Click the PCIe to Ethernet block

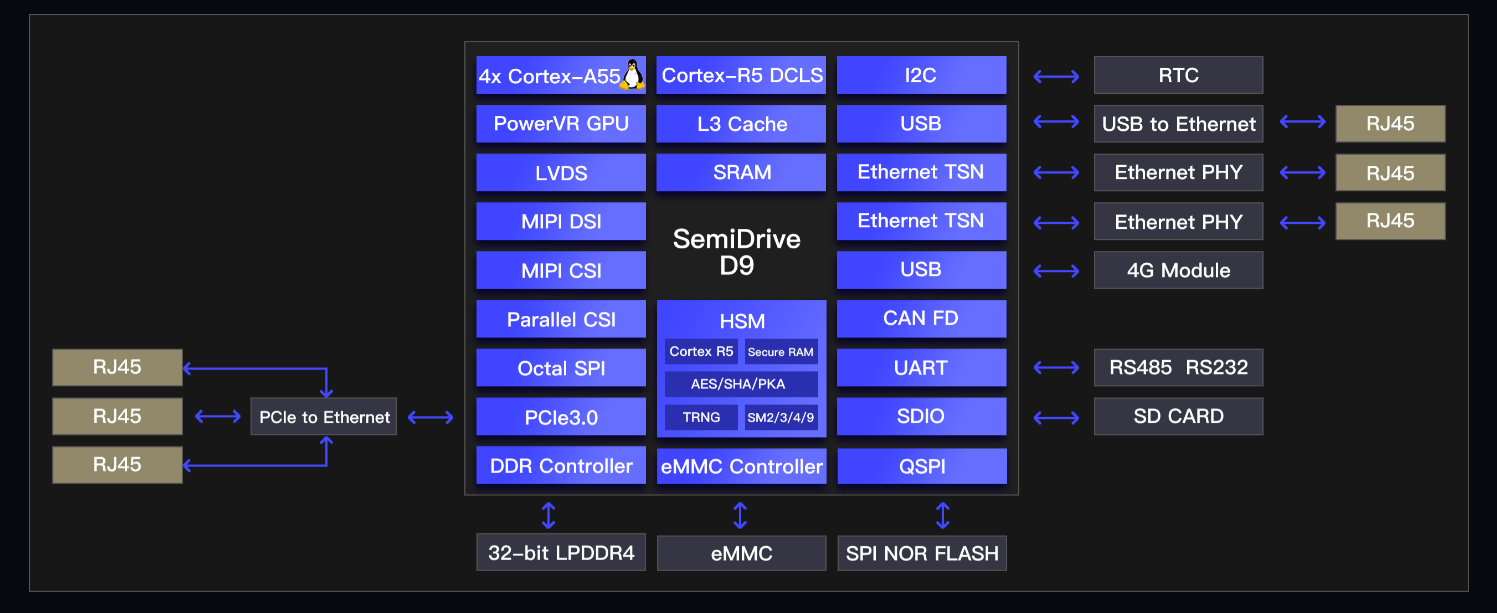click(324, 417)
